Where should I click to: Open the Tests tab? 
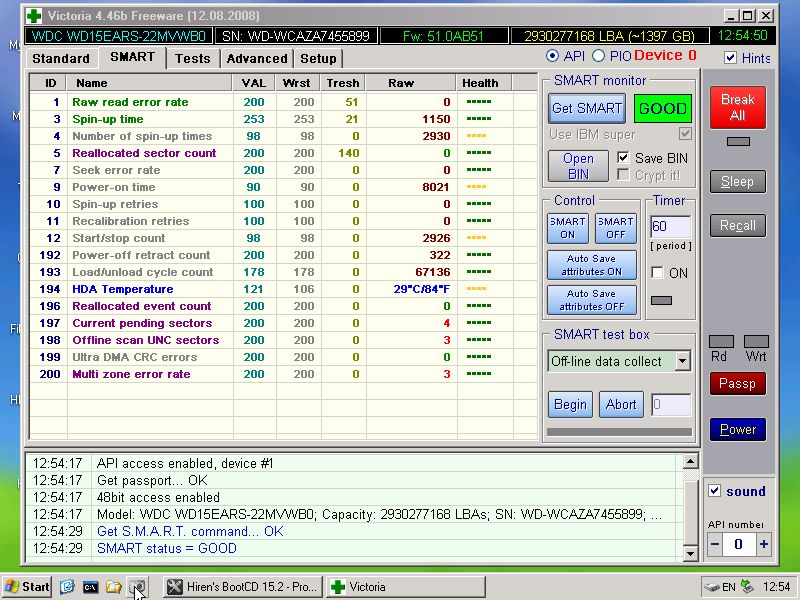[192, 59]
